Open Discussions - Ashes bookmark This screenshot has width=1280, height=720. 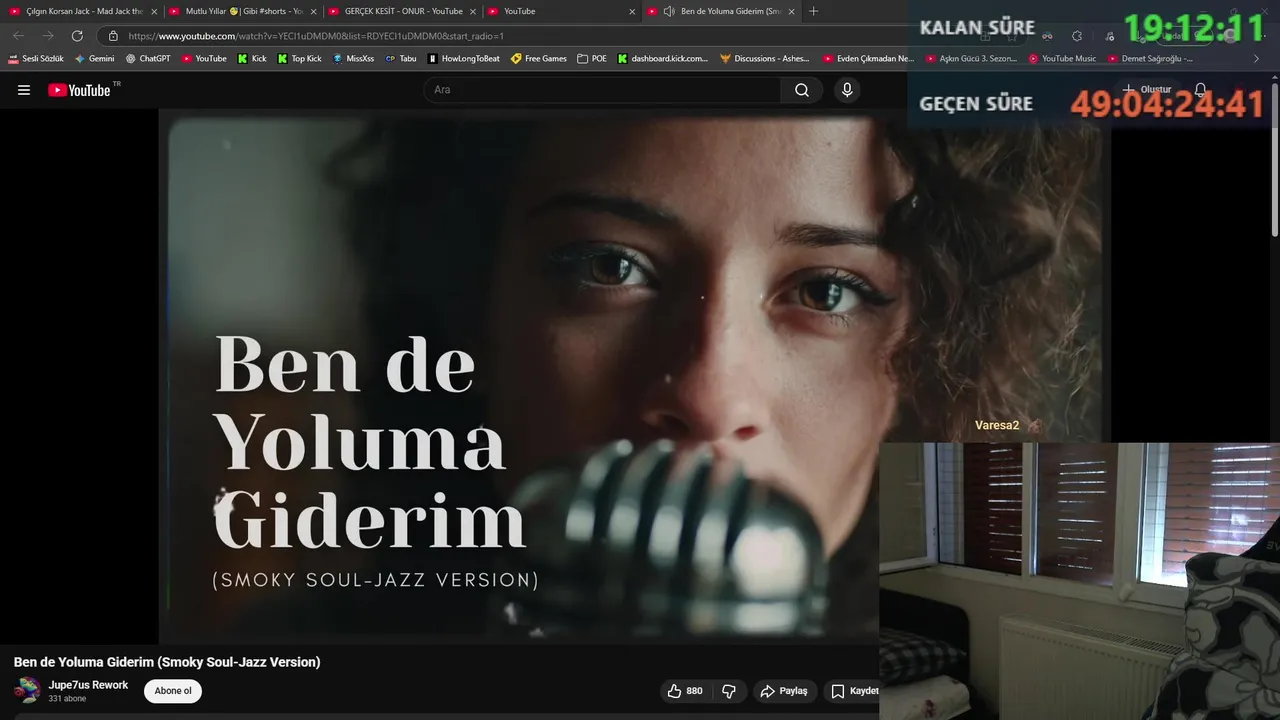pos(765,59)
